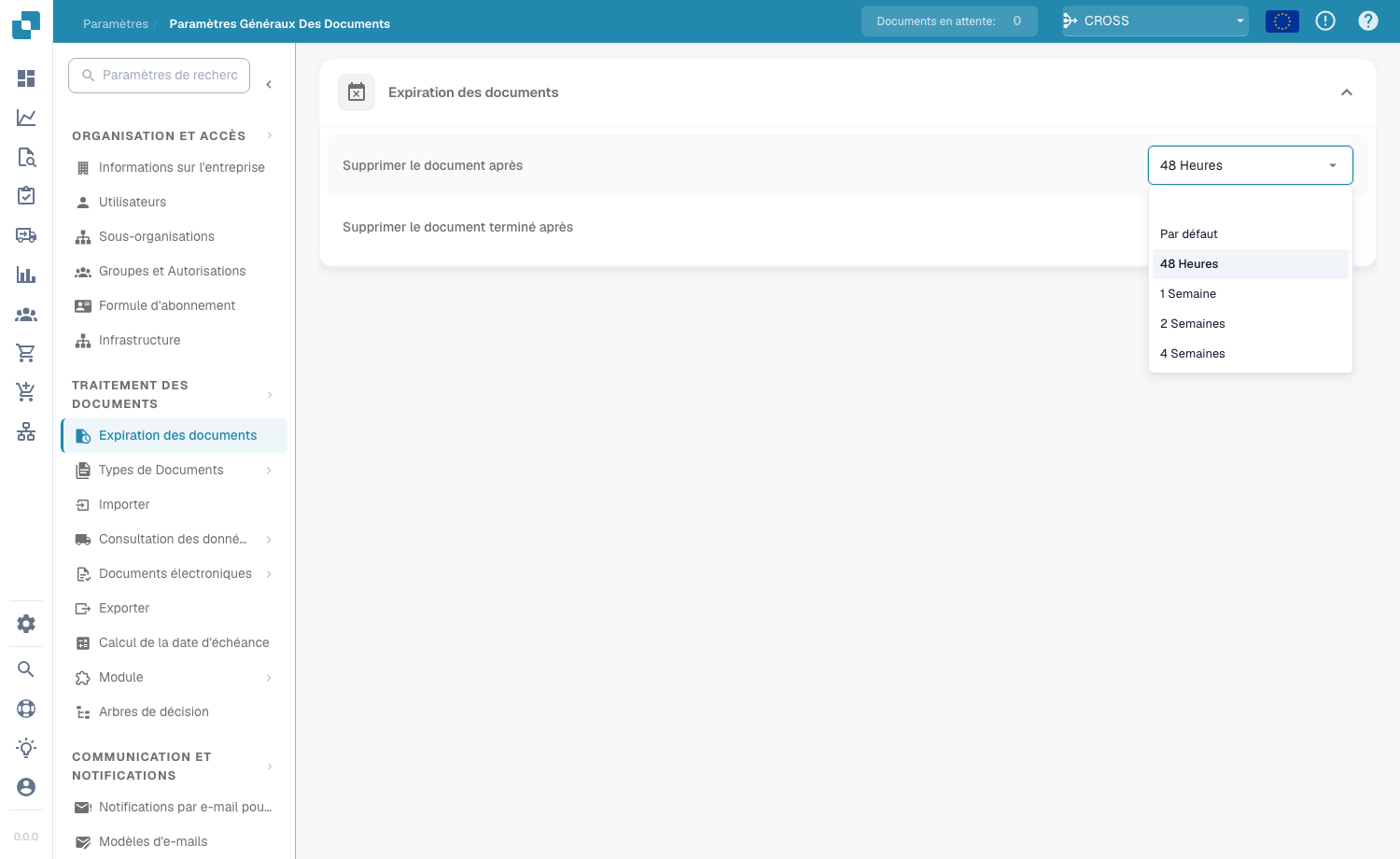This screenshot has height=859, width=1400.
Task: Open the delivery truck icon in rail
Action: coord(26,235)
